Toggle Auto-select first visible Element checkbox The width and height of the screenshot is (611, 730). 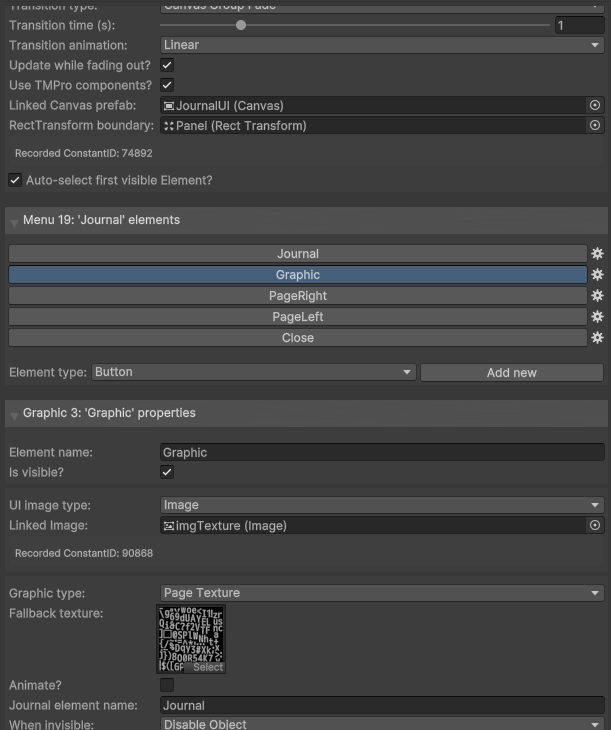(15, 180)
